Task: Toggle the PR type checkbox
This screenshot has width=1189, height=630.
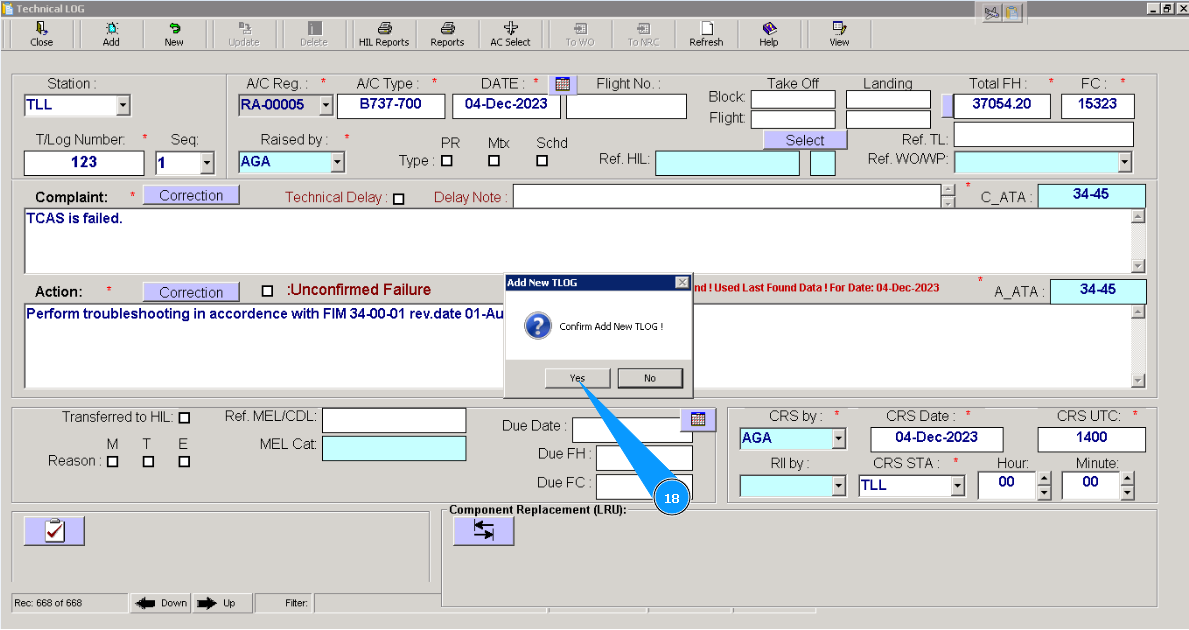Action: click(447, 161)
